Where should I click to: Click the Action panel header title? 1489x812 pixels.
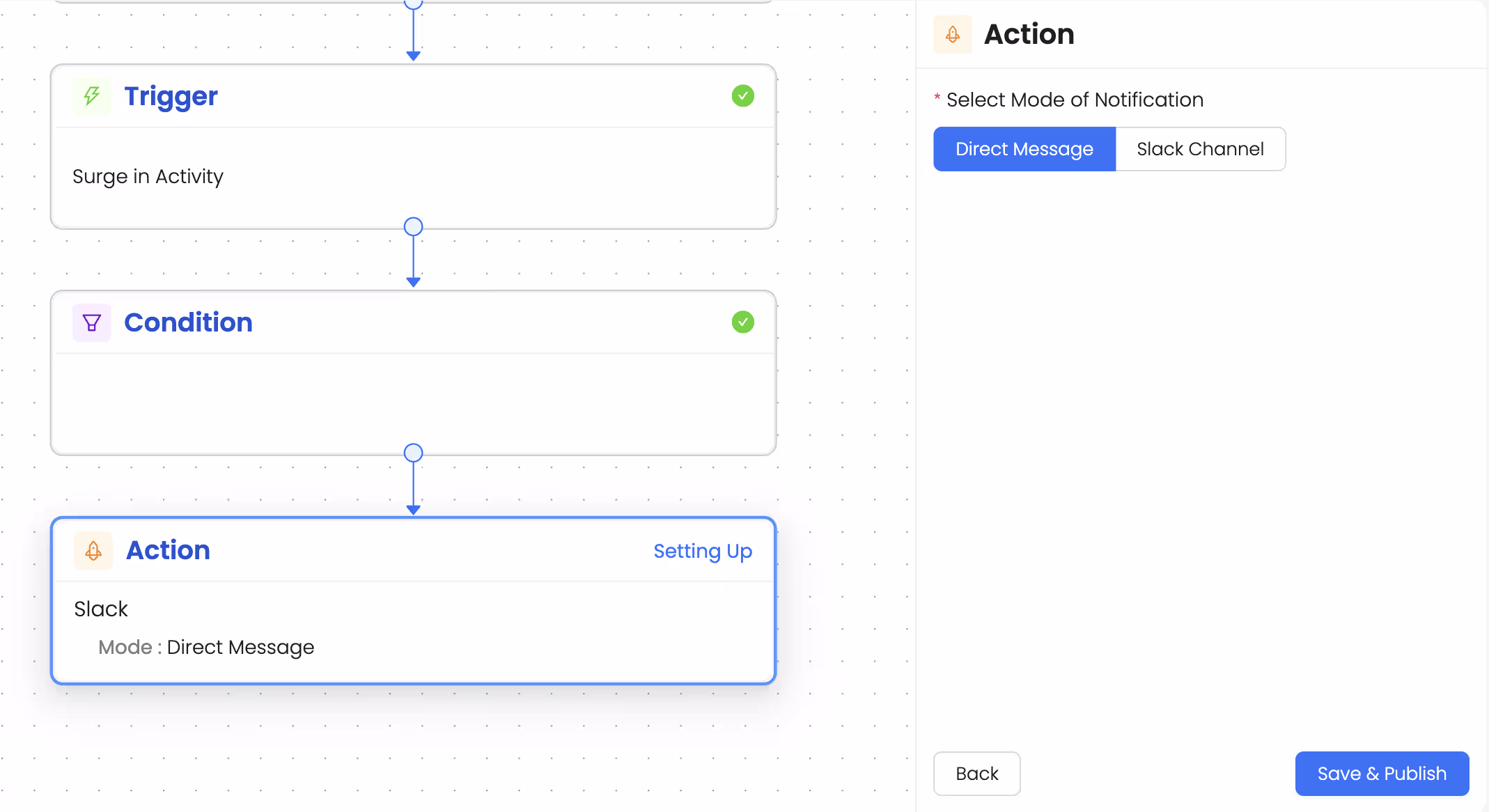(1029, 33)
